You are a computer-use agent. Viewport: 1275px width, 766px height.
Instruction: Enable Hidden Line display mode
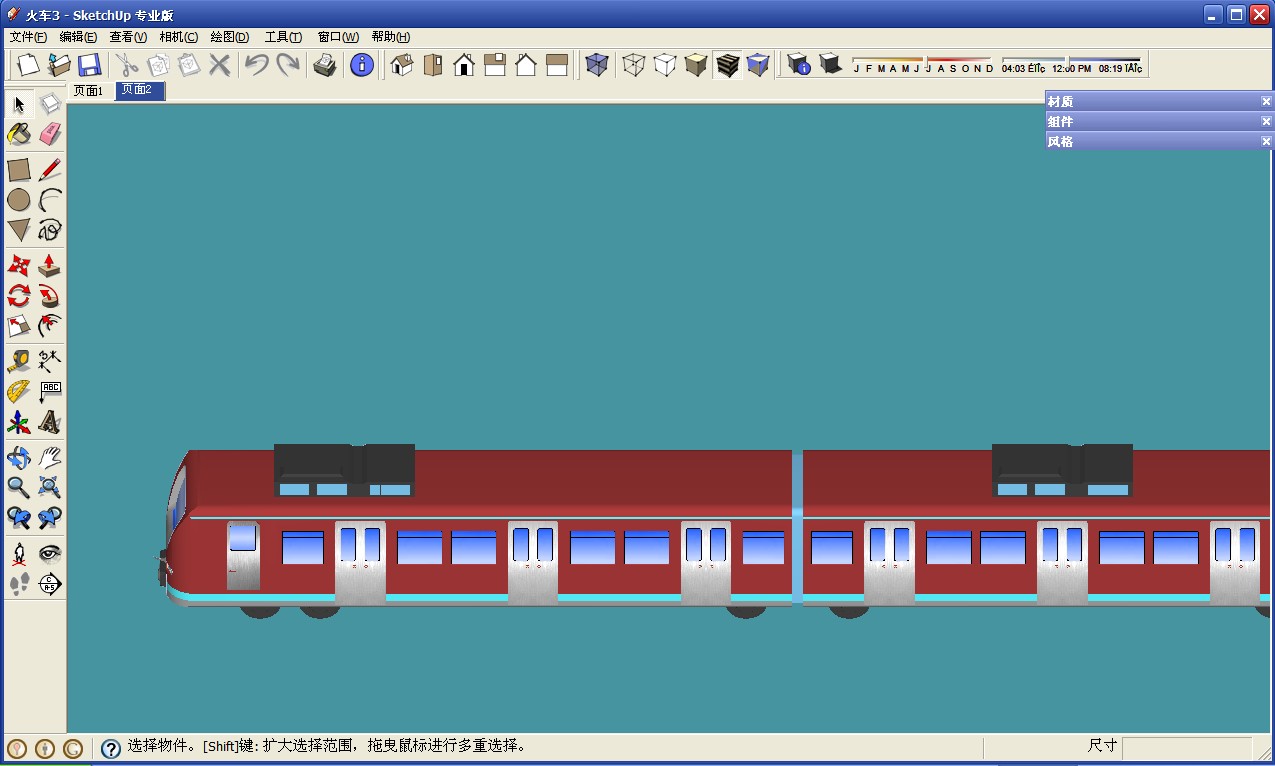click(665, 65)
